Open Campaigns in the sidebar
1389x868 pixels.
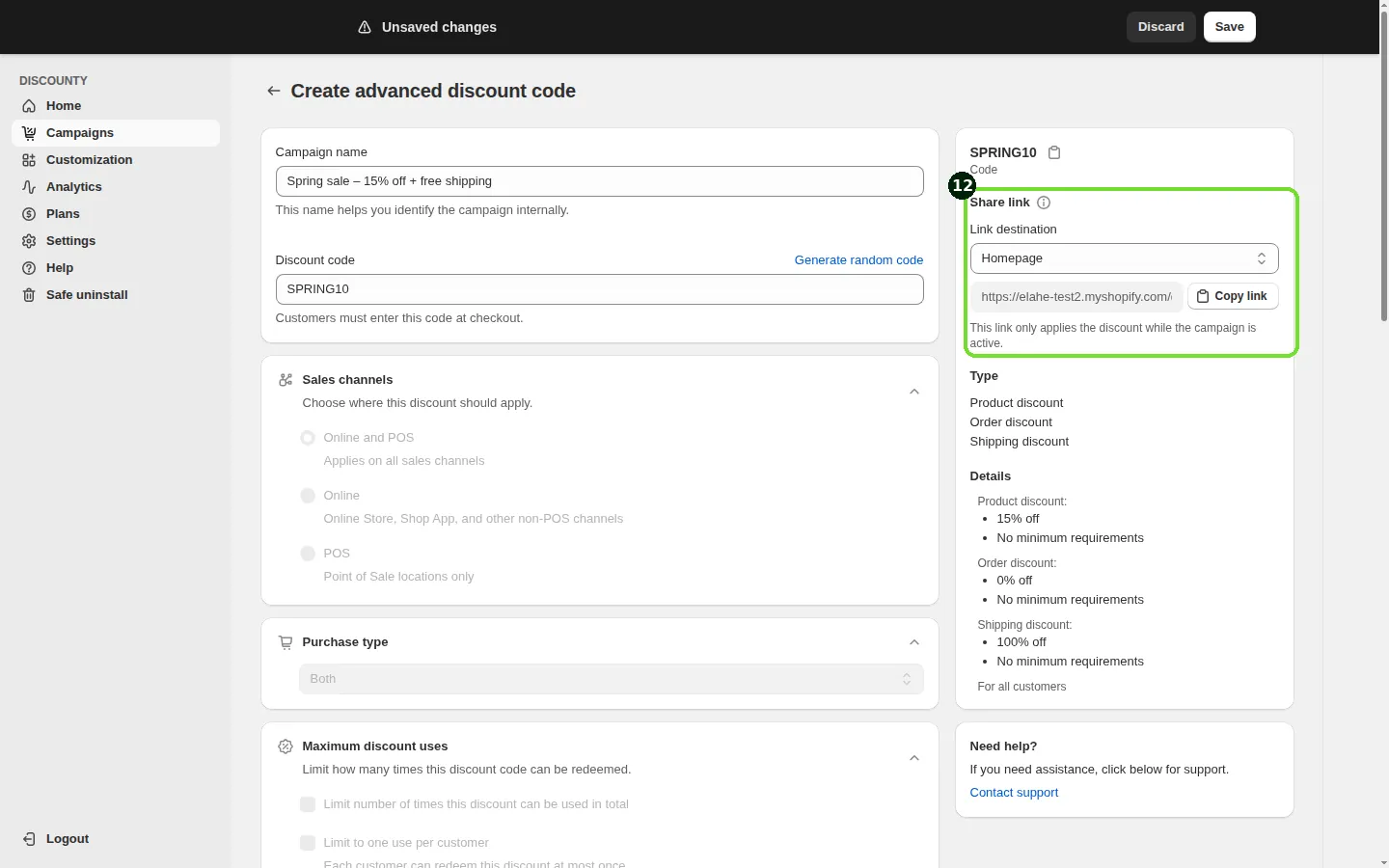pos(116,133)
